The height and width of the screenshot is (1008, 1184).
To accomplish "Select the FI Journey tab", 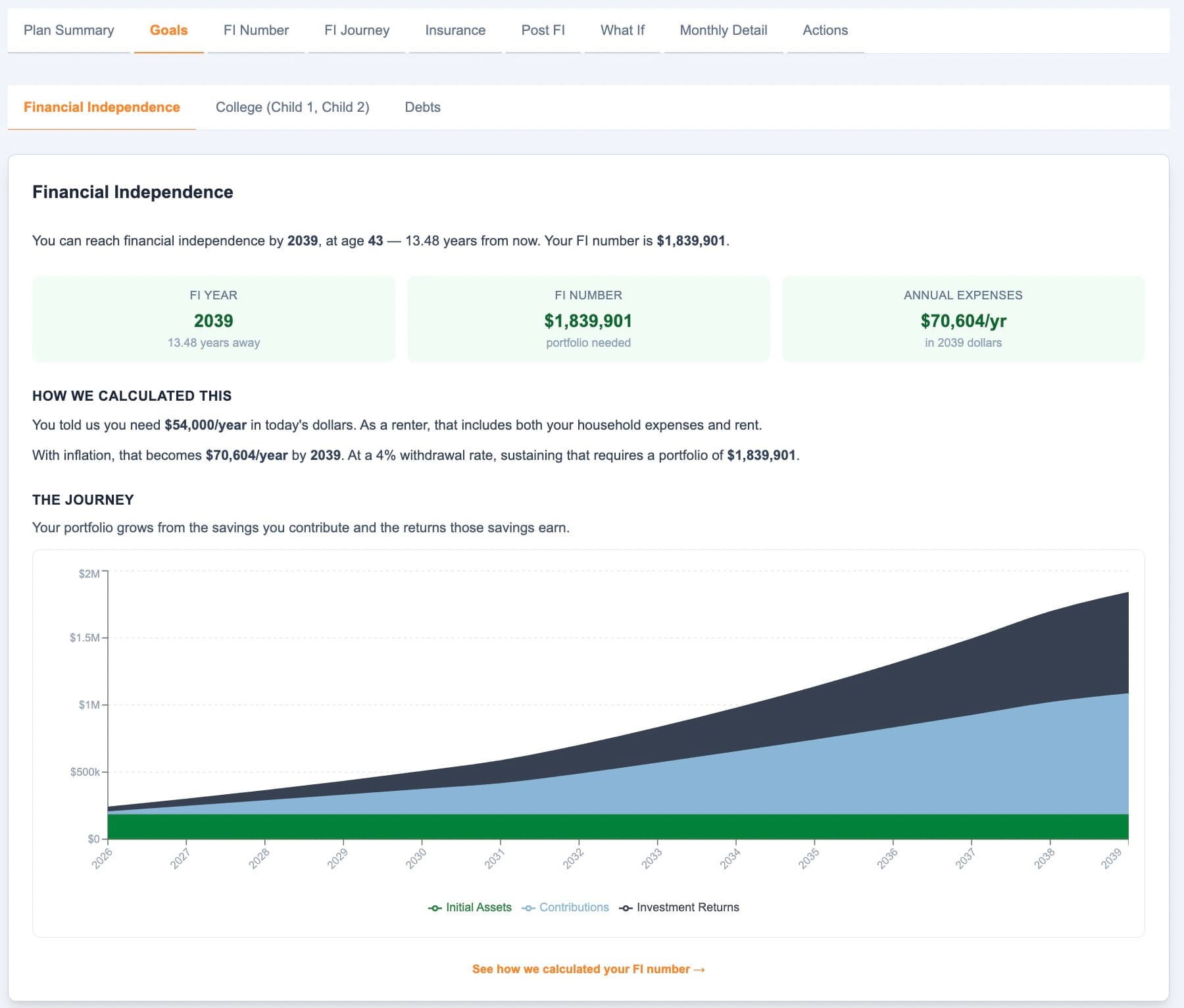I will click(357, 30).
